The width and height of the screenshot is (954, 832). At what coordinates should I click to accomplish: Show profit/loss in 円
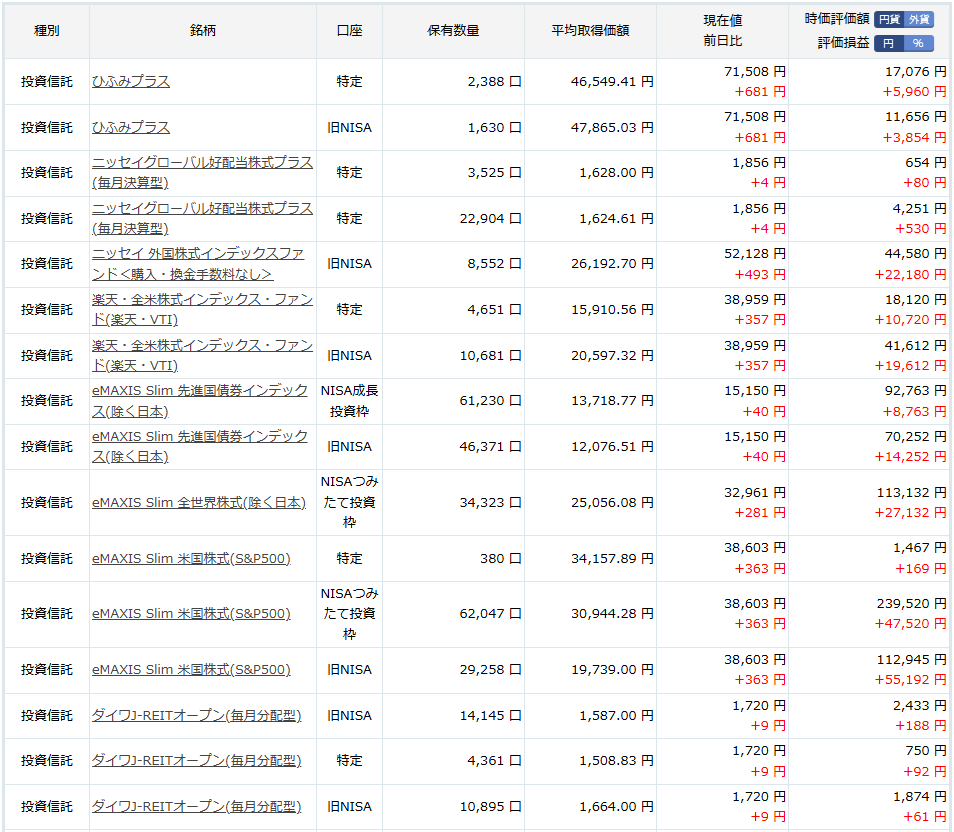pyautogui.click(x=889, y=43)
